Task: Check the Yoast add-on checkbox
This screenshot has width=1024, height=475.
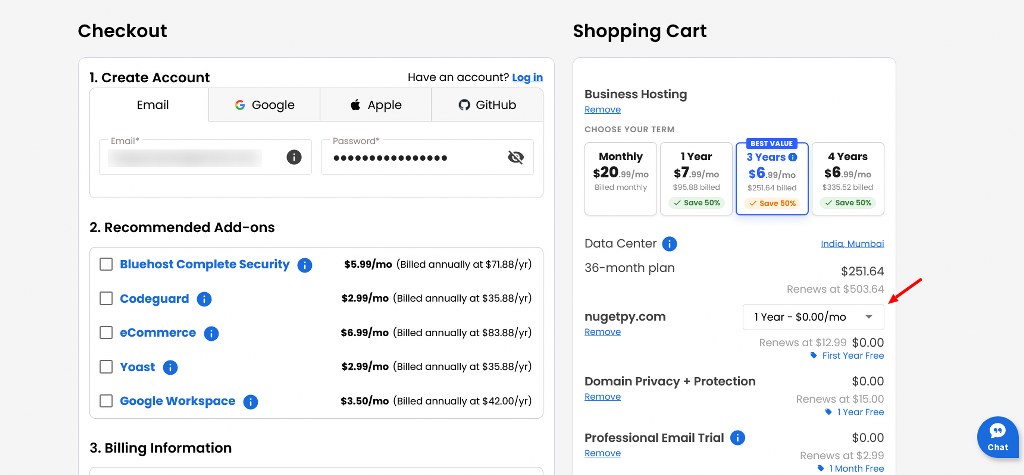Action: tap(106, 367)
